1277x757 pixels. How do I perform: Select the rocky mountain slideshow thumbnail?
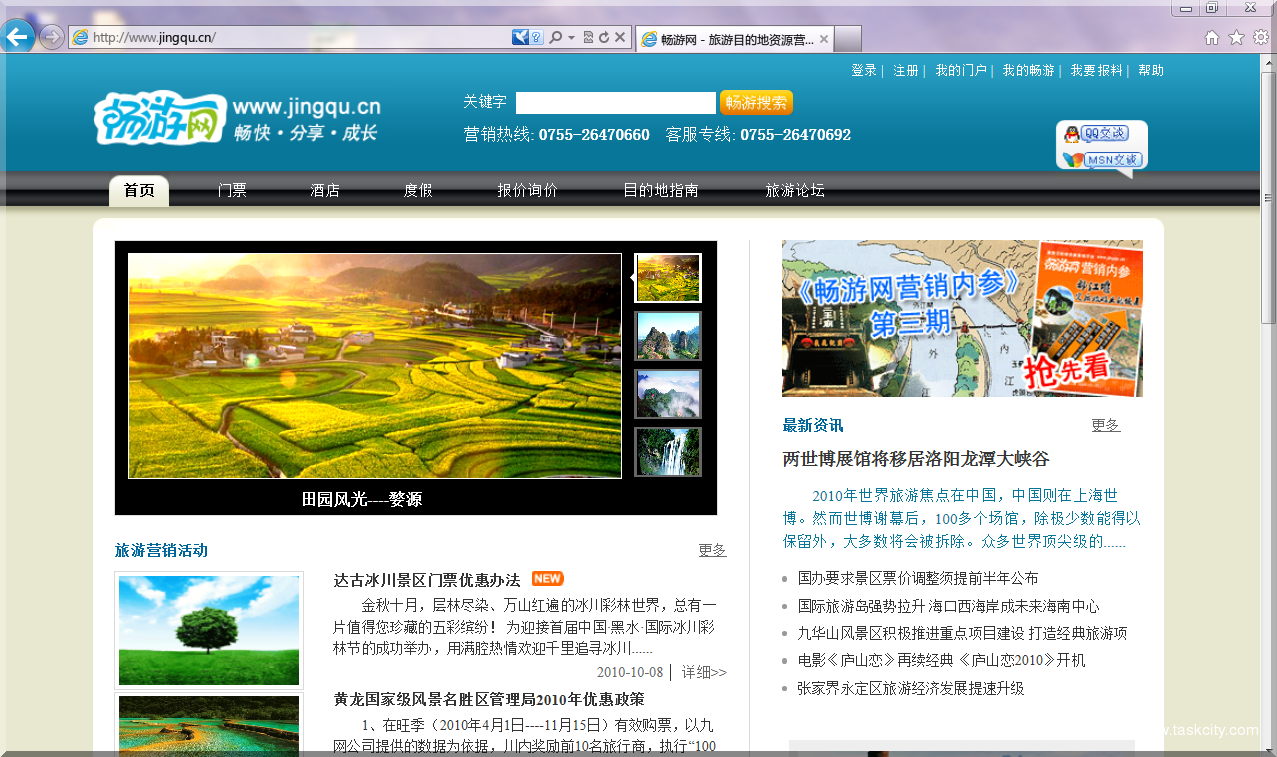(x=668, y=336)
